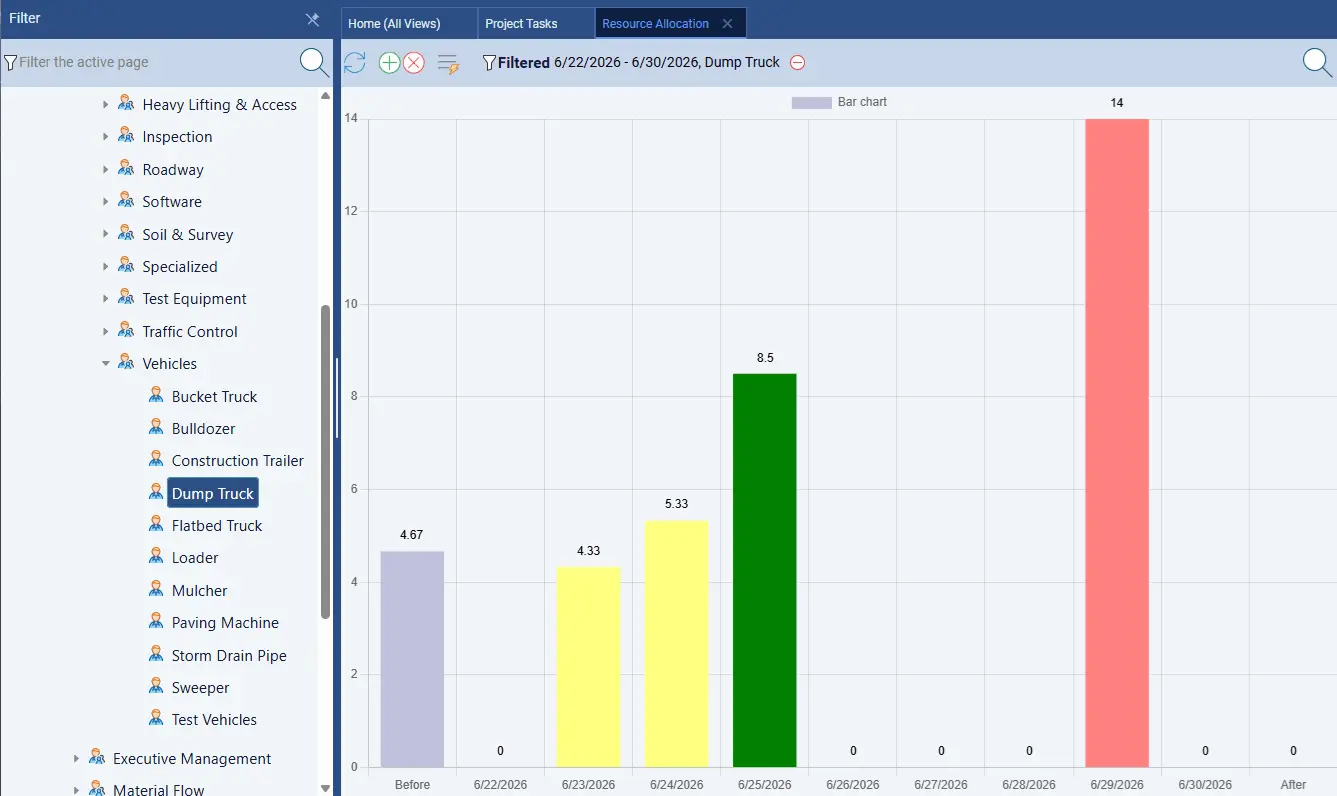The height and width of the screenshot is (796, 1337).
Task: Click the Inspection group icon
Action: click(x=126, y=136)
